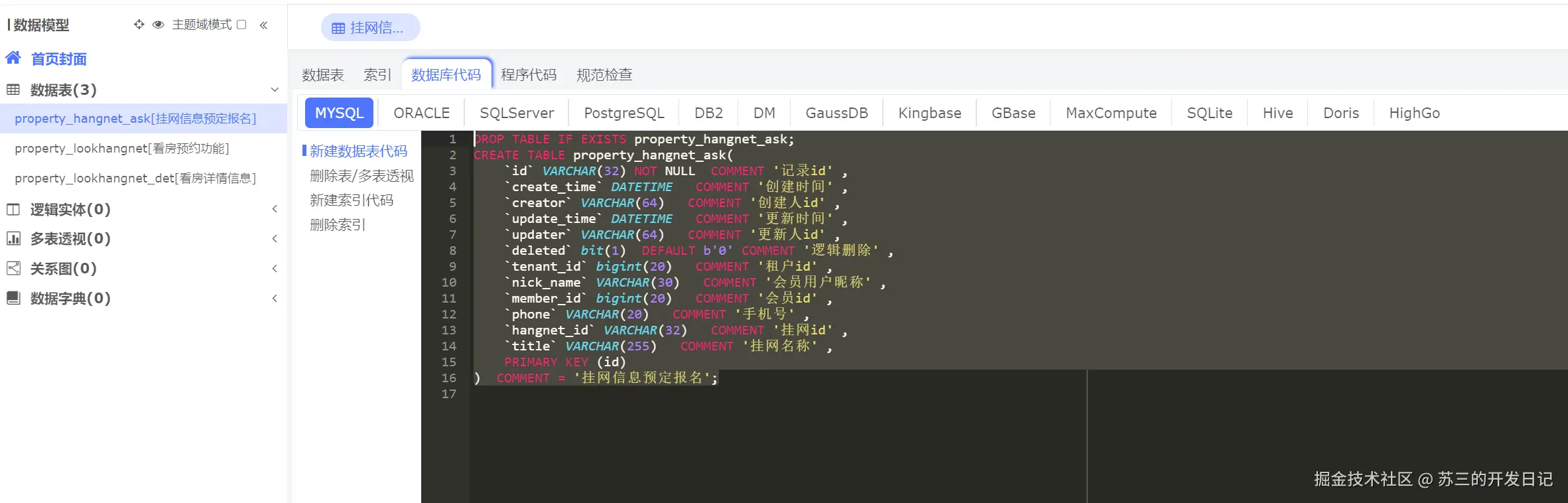
Task: Switch database type to HighGo
Action: [1414, 113]
